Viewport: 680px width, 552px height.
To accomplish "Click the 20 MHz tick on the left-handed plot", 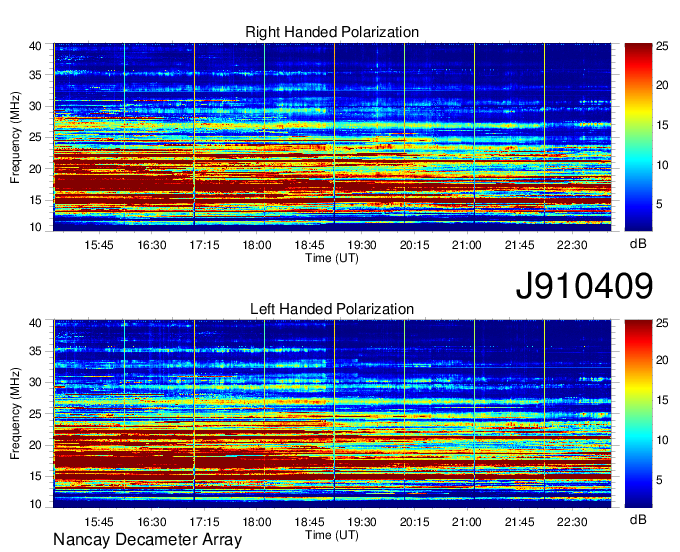I will coord(35,445).
